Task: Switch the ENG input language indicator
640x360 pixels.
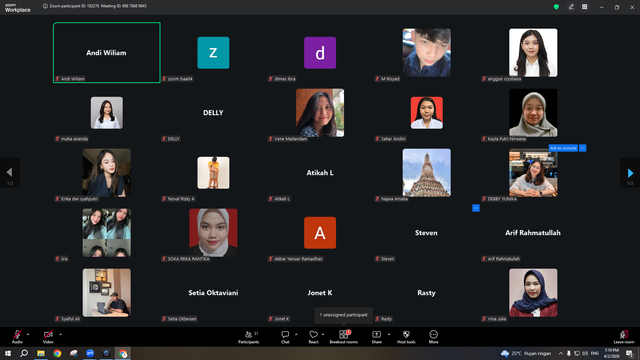Action: [x=595, y=353]
